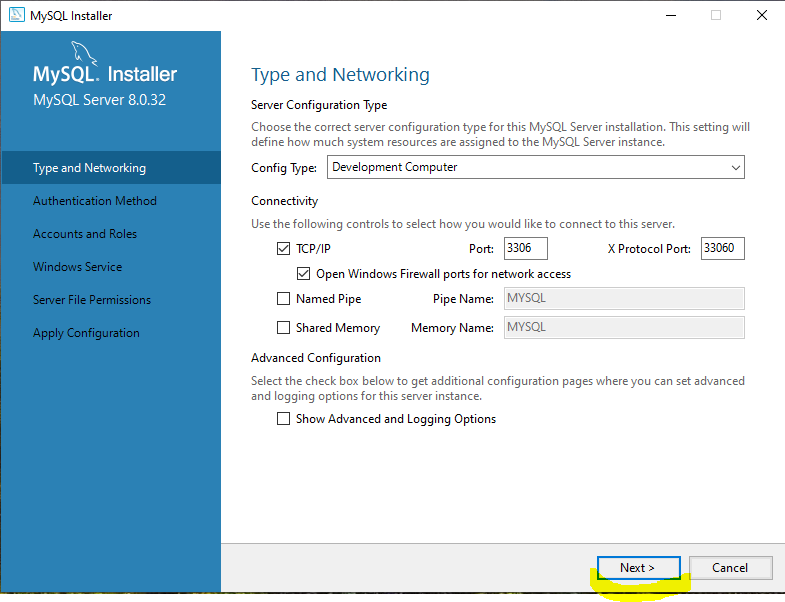Click the Memory Name field
This screenshot has height=602, width=785.
click(624, 328)
